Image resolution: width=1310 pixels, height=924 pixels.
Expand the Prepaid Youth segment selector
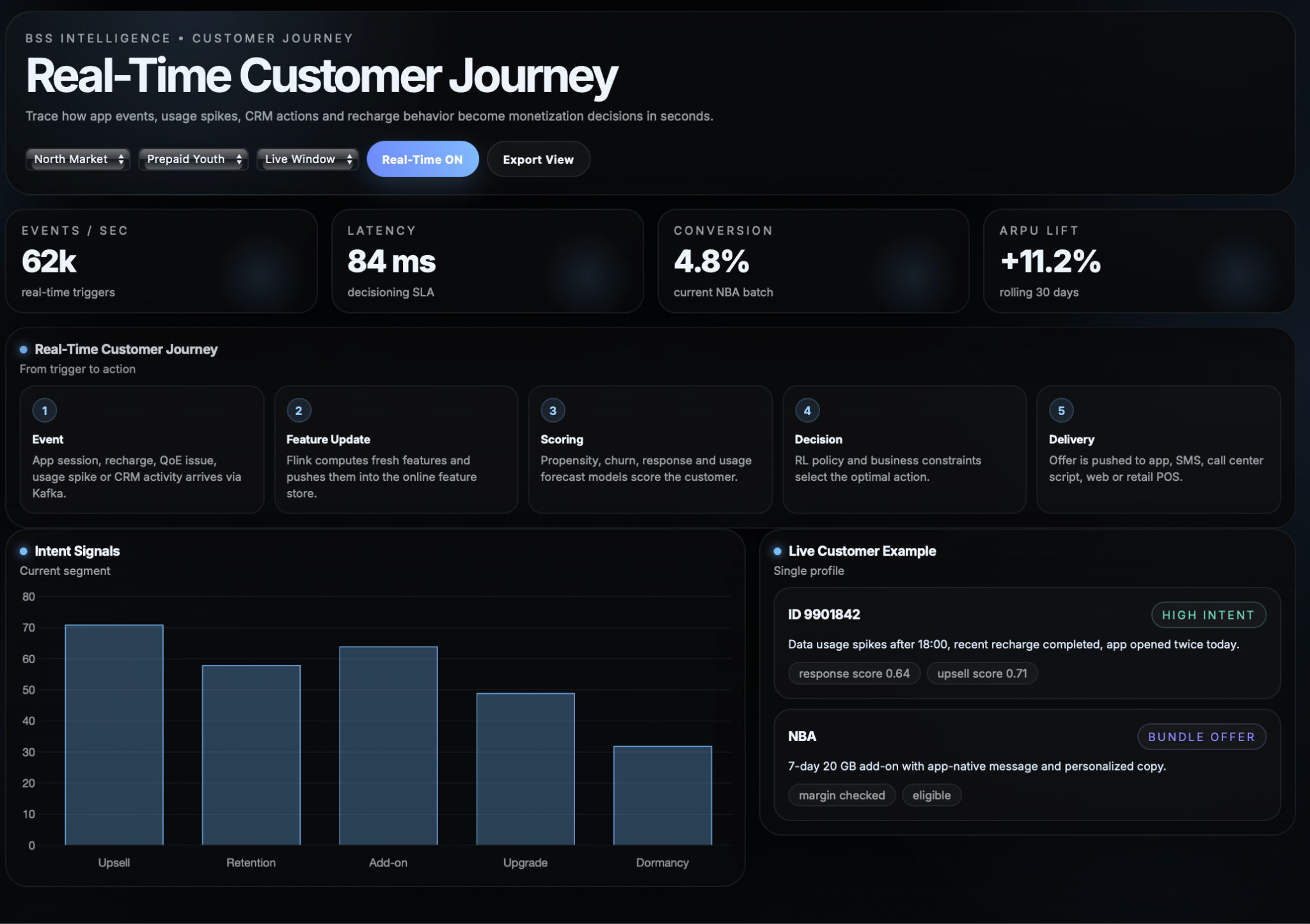click(x=193, y=159)
